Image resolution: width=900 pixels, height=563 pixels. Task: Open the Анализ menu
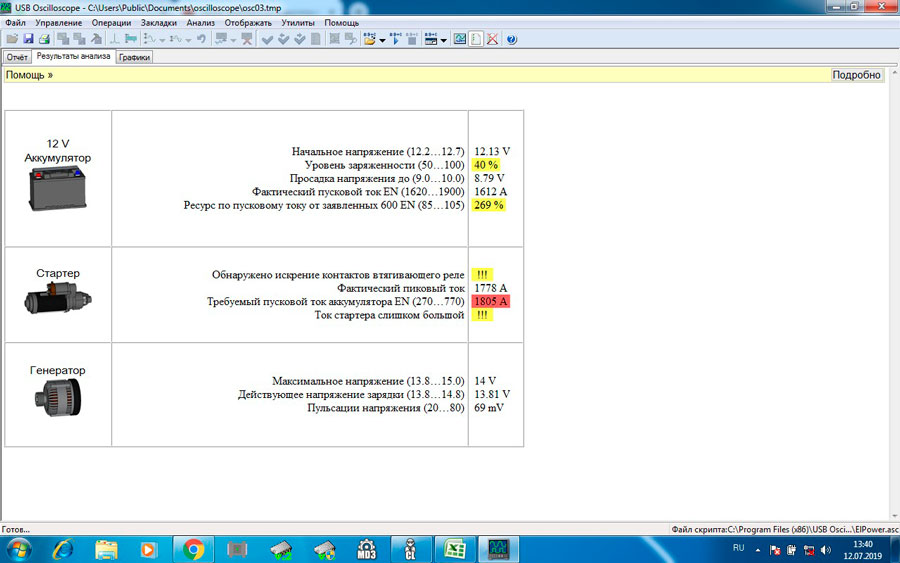[x=200, y=22]
